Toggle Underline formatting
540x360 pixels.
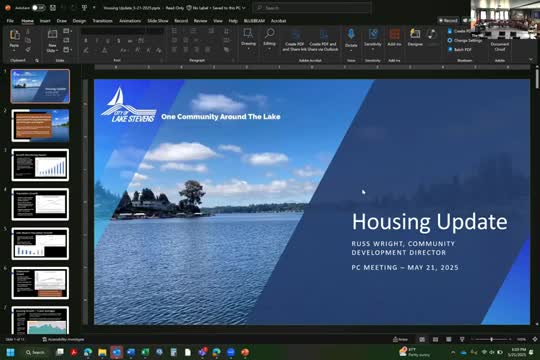(108, 41)
